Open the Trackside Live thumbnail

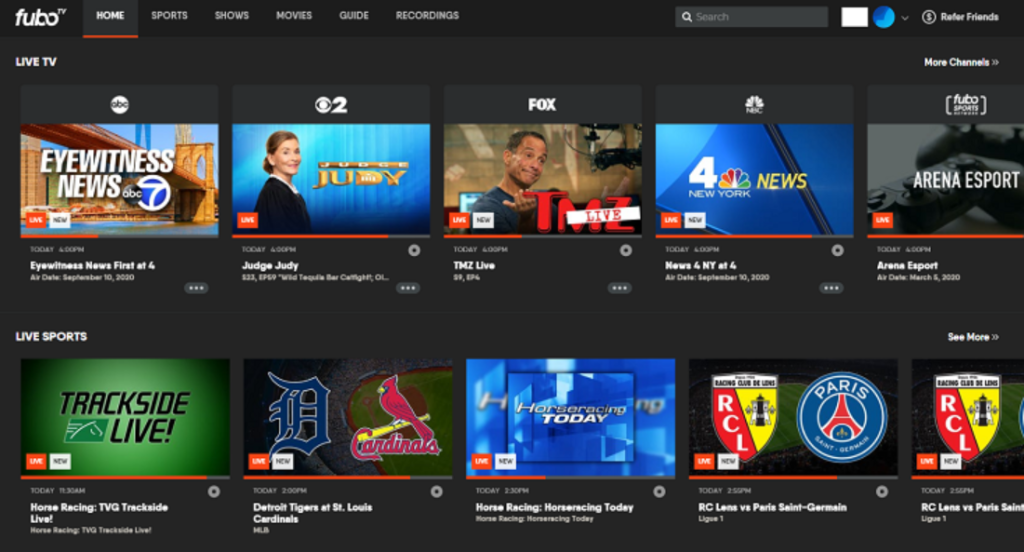click(x=125, y=417)
